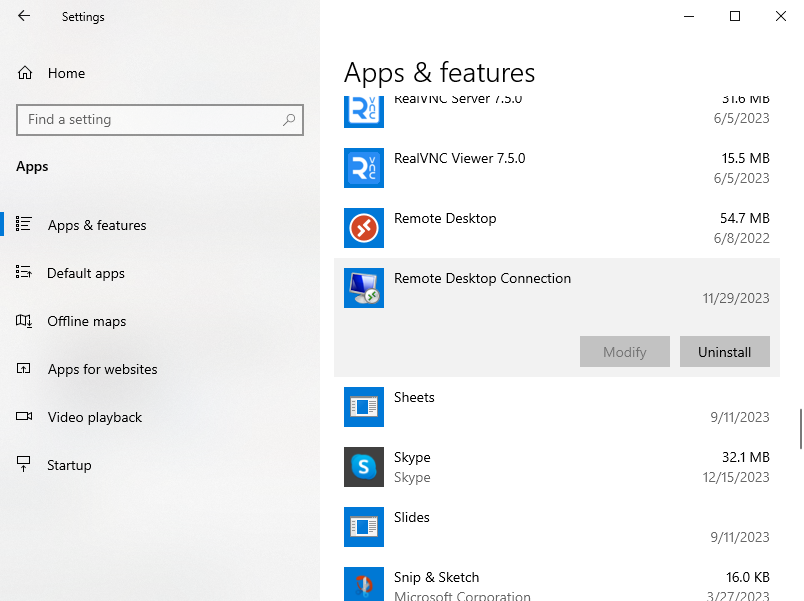Open Startup apps settings
Viewport: 804px width, 601px height.
pyautogui.click(x=69, y=465)
